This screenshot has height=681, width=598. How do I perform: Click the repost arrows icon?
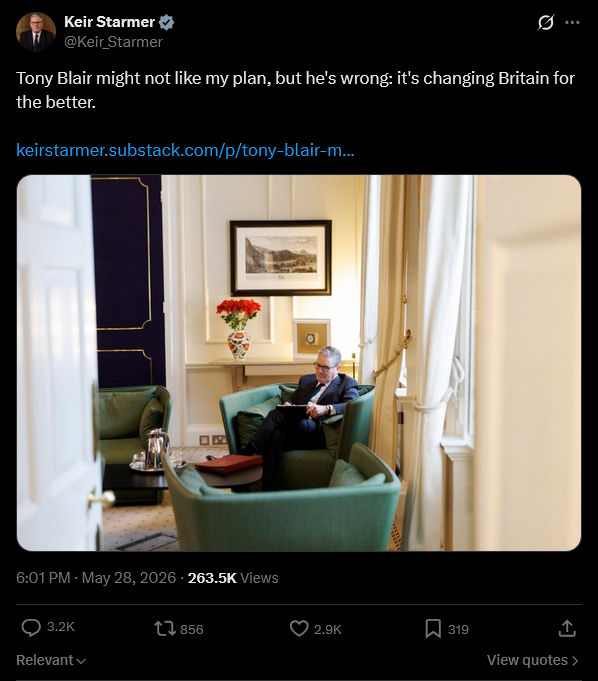(x=165, y=628)
